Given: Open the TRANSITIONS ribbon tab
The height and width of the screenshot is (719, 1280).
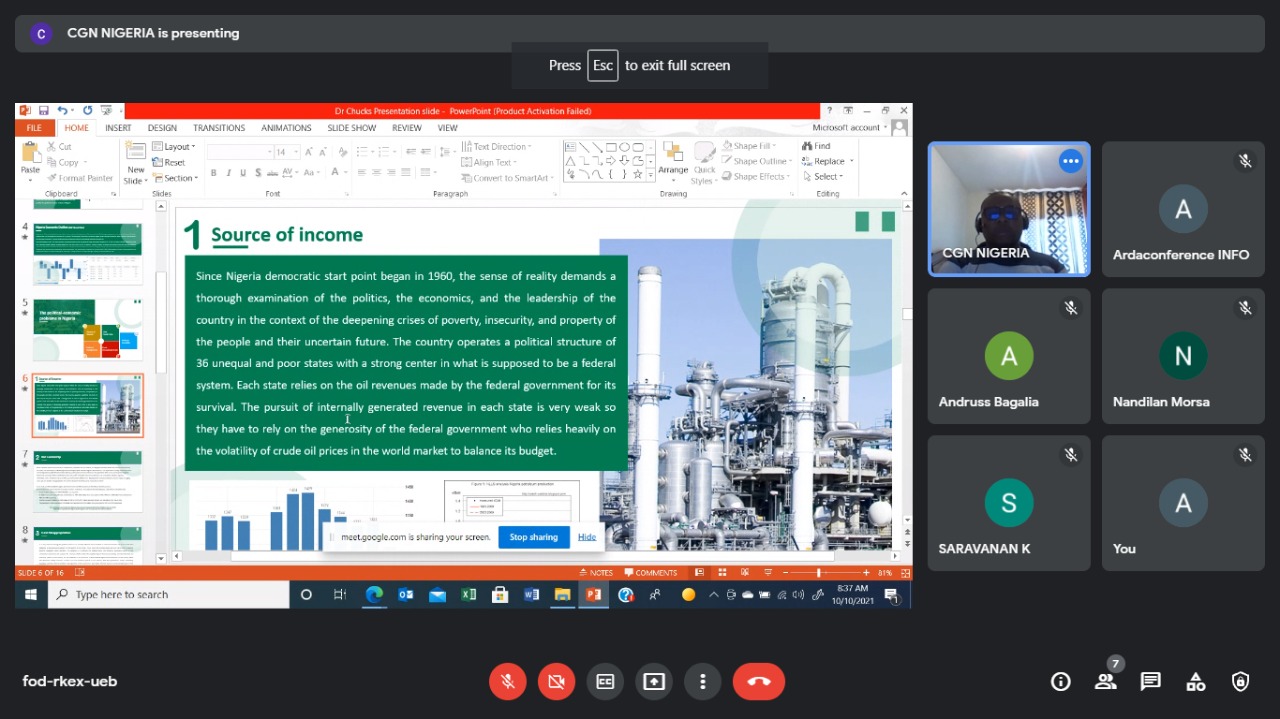Looking at the screenshot, I should (x=219, y=128).
